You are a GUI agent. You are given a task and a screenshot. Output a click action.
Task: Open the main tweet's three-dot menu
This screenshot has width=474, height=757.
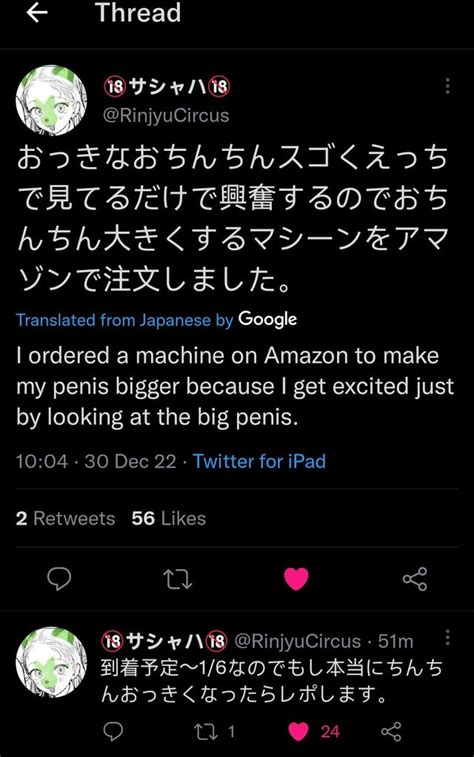pyautogui.click(x=447, y=85)
